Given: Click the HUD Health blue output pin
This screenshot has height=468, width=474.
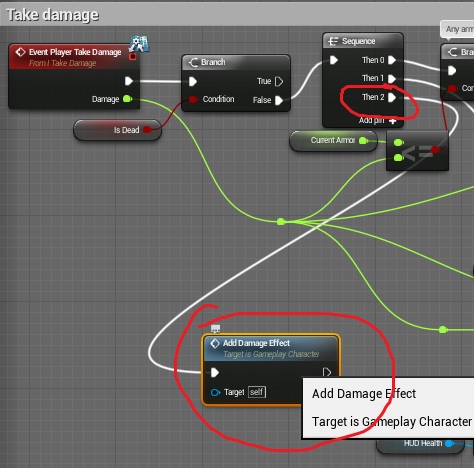Looking at the screenshot, I should coord(449,444).
